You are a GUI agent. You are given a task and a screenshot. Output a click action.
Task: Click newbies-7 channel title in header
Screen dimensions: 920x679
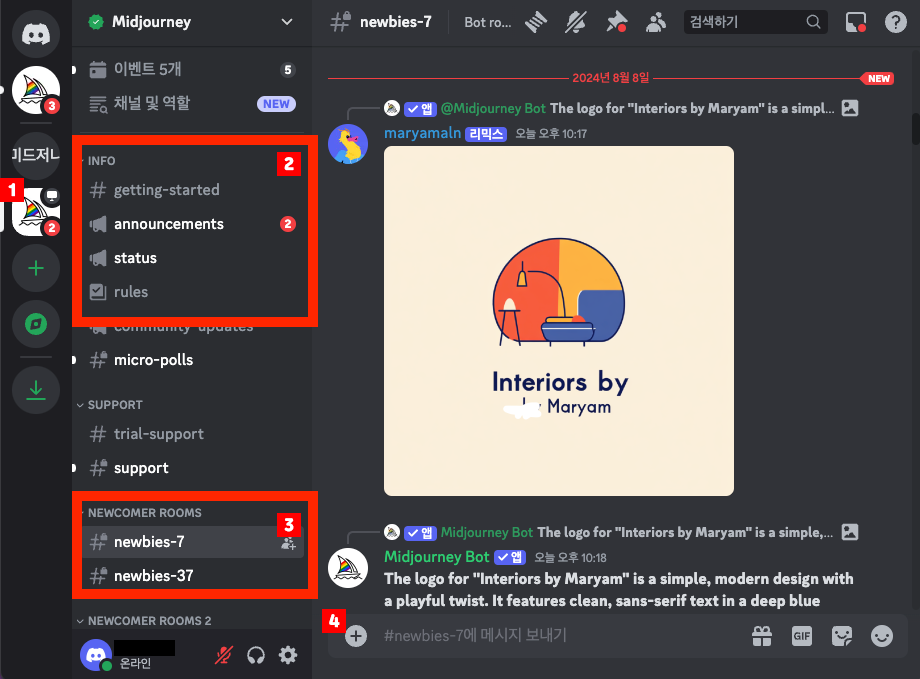point(395,22)
